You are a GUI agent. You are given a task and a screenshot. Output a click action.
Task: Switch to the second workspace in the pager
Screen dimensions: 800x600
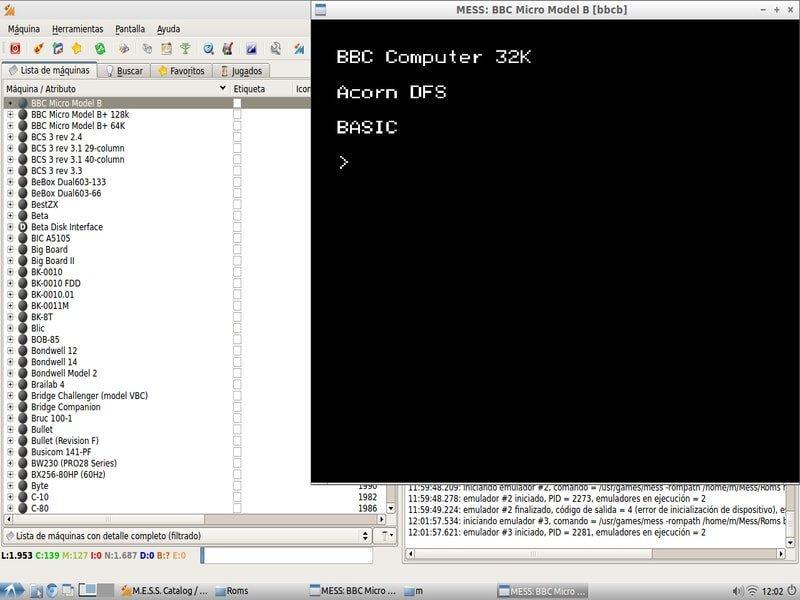coord(106,591)
